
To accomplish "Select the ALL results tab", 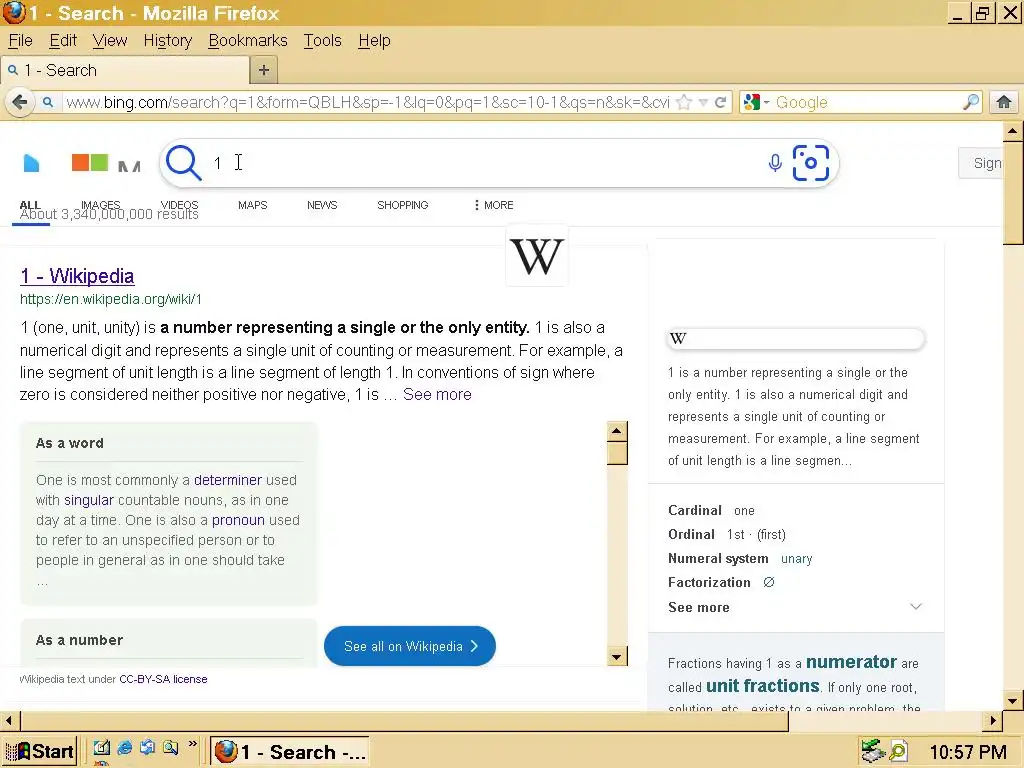I will pyautogui.click(x=30, y=205).
